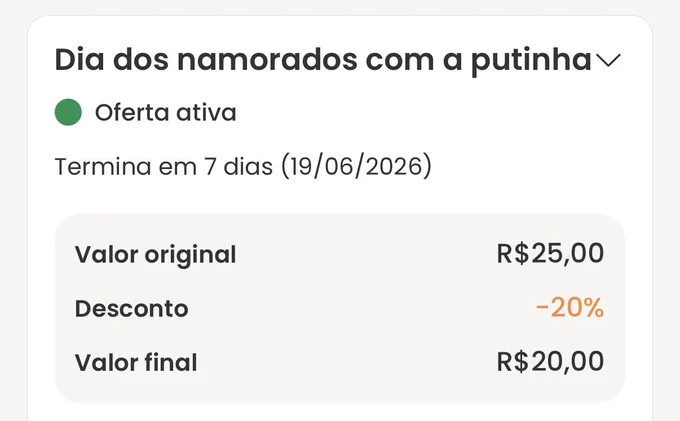The width and height of the screenshot is (680, 421).
Task: Select the 'Oferta ativa' status label
Action: pos(166,113)
